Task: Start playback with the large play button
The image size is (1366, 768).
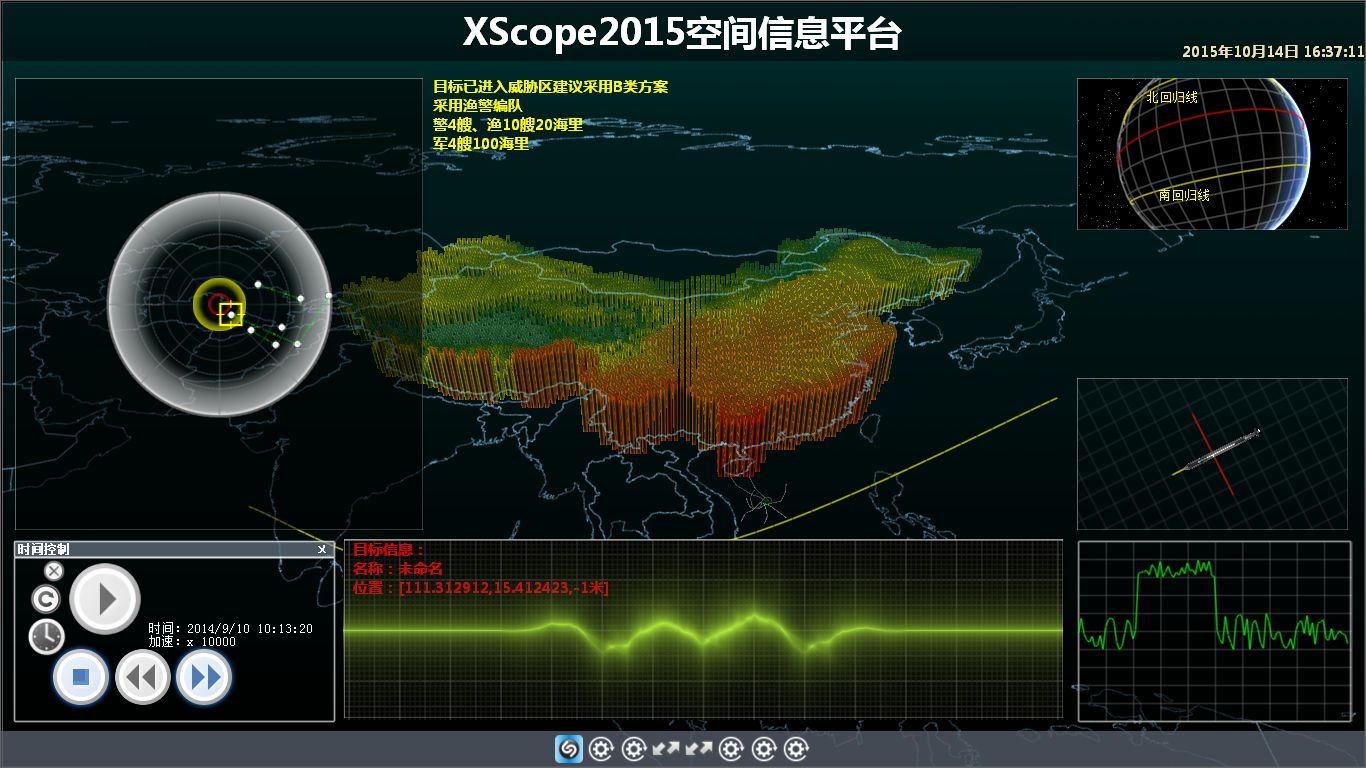Action: point(105,598)
